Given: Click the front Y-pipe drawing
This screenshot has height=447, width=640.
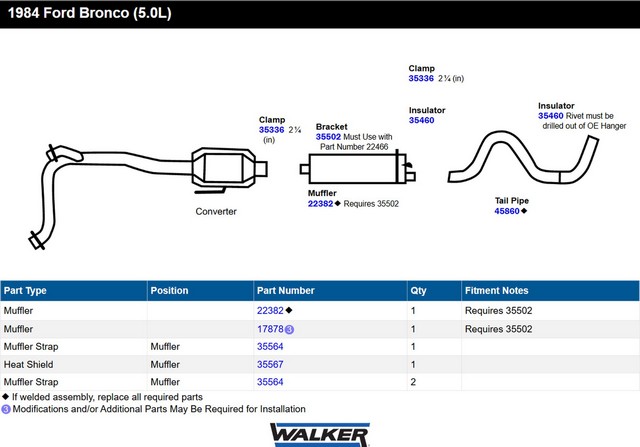Looking at the screenshot, I should pyautogui.click(x=110, y=197).
